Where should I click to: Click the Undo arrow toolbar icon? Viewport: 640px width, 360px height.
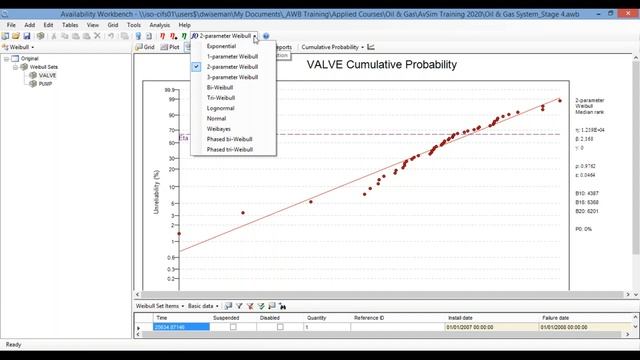111,36
